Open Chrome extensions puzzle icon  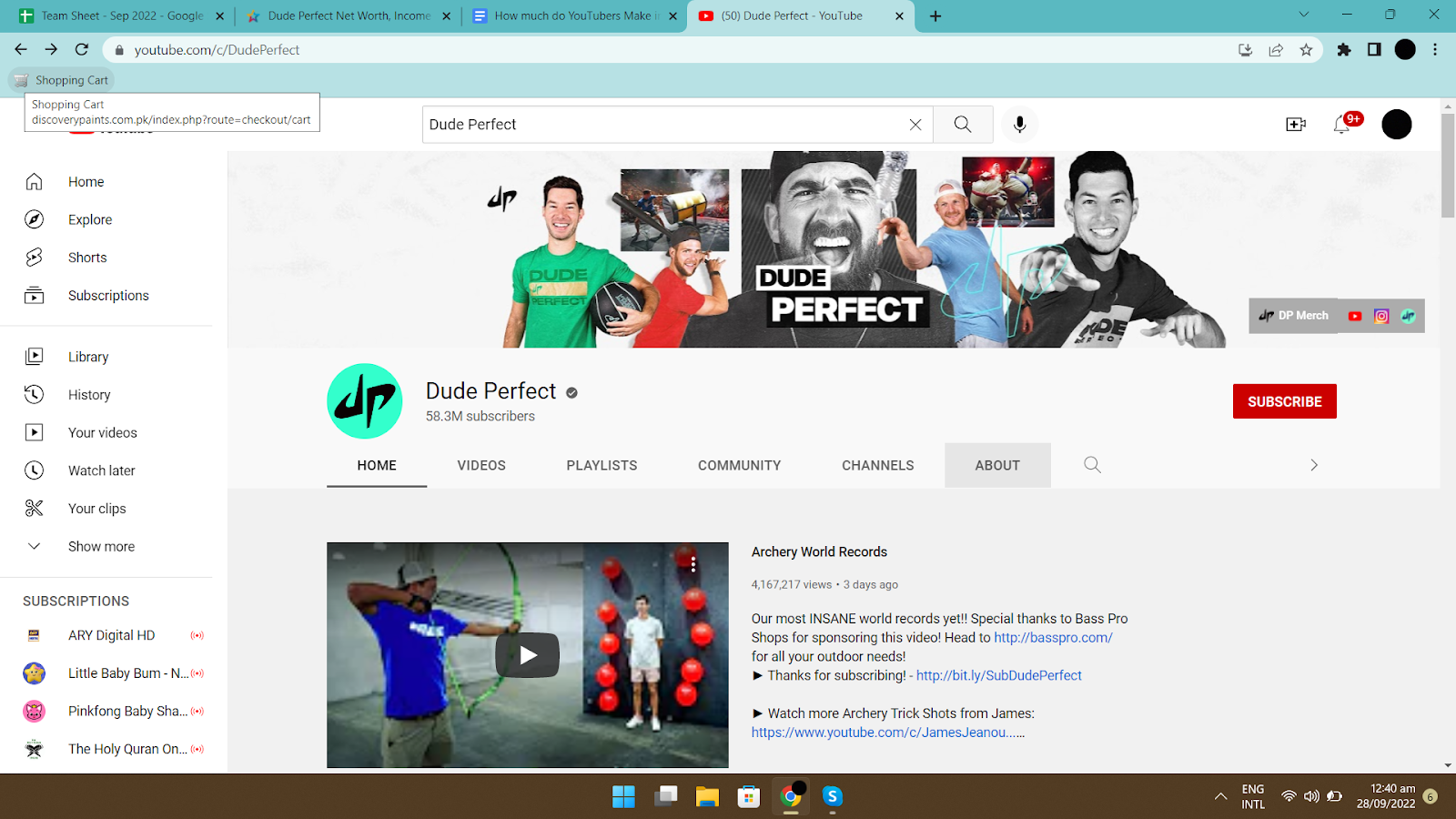(1344, 50)
